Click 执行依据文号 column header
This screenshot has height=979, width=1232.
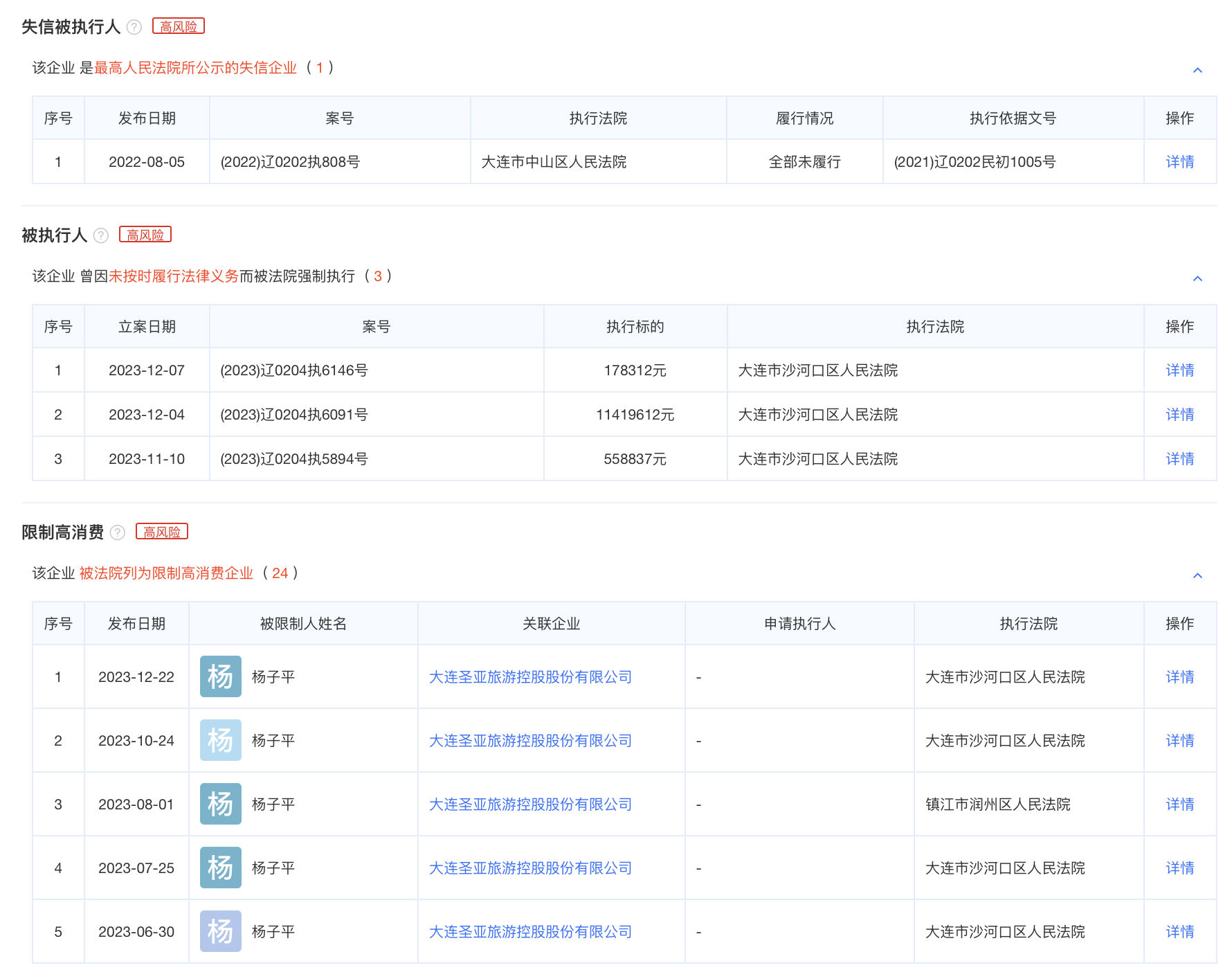click(1013, 118)
